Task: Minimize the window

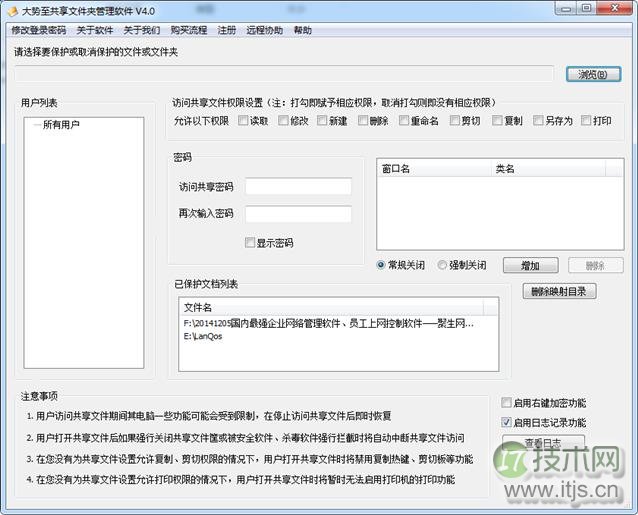Action: [565, 9]
